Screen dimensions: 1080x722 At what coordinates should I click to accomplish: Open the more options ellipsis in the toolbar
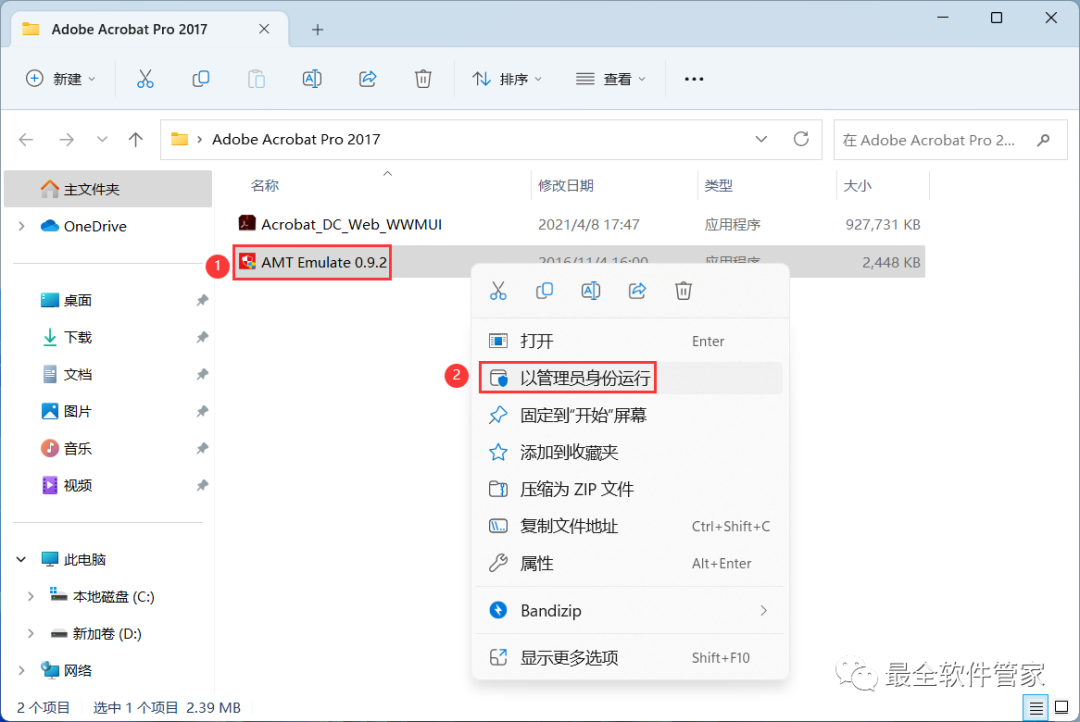tap(694, 79)
